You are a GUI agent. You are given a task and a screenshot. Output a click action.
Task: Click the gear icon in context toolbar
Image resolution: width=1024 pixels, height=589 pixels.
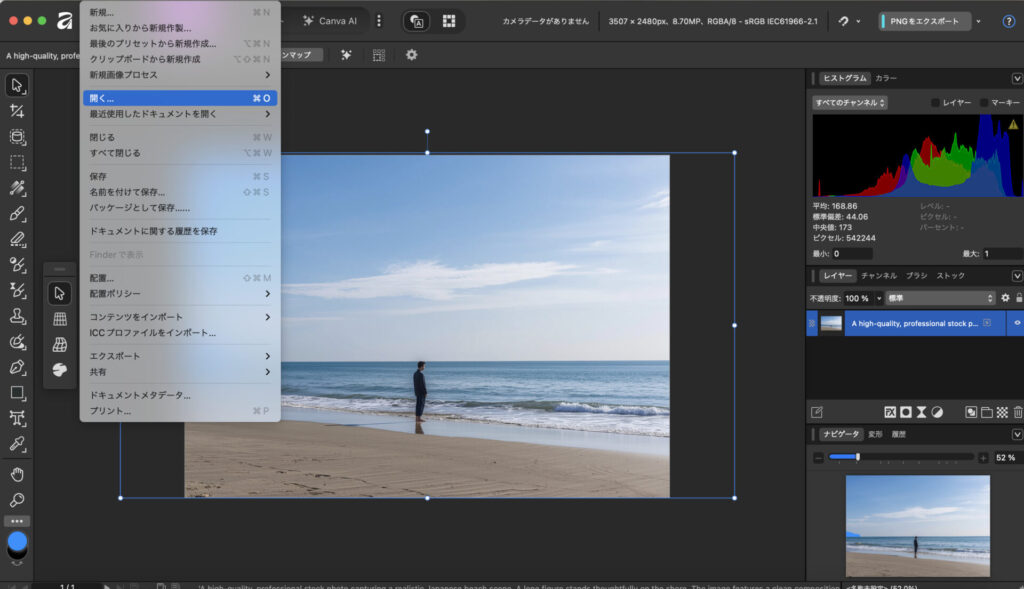pos(411,55)
